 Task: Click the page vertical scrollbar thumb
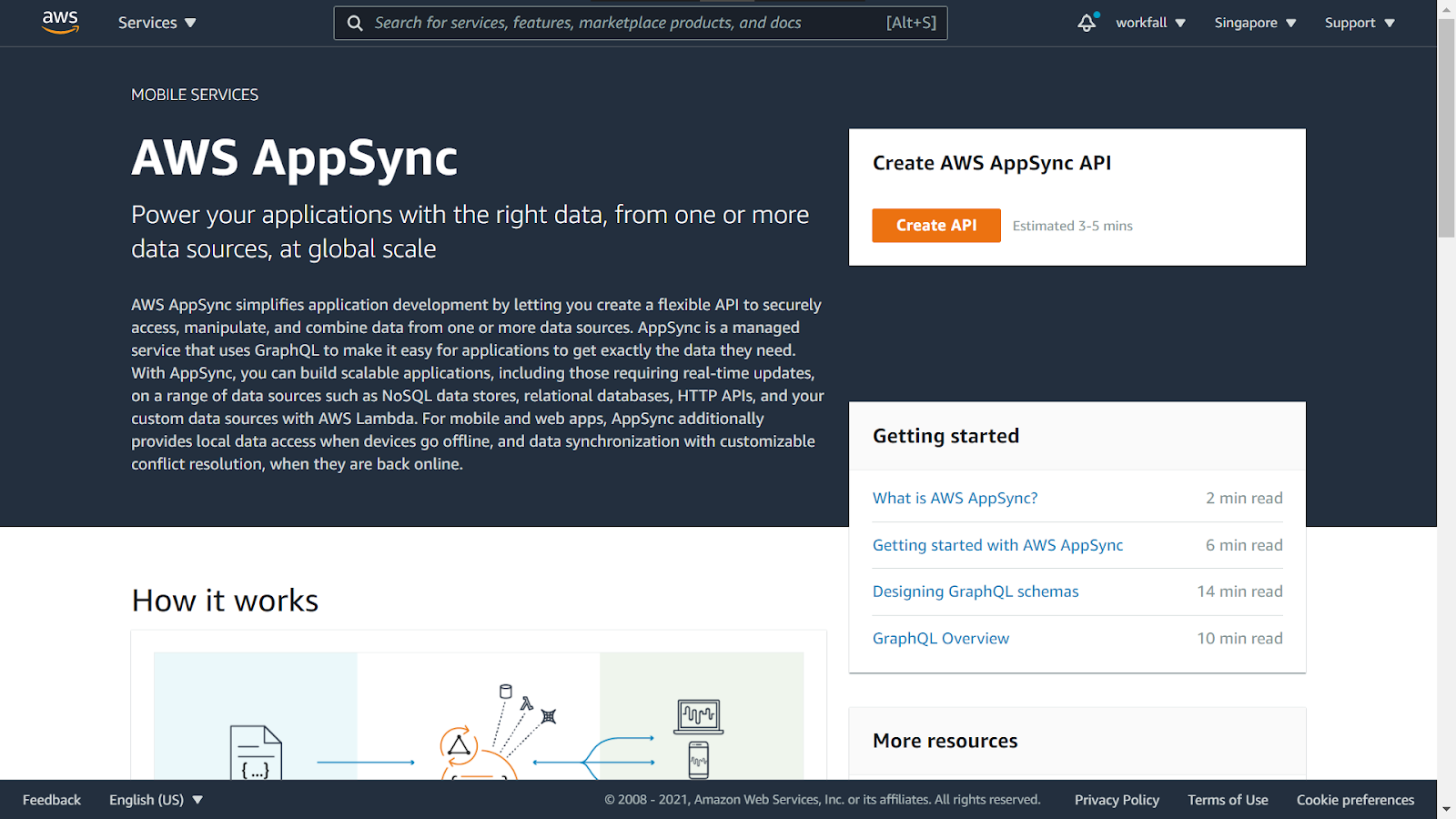pos(1447,127)
